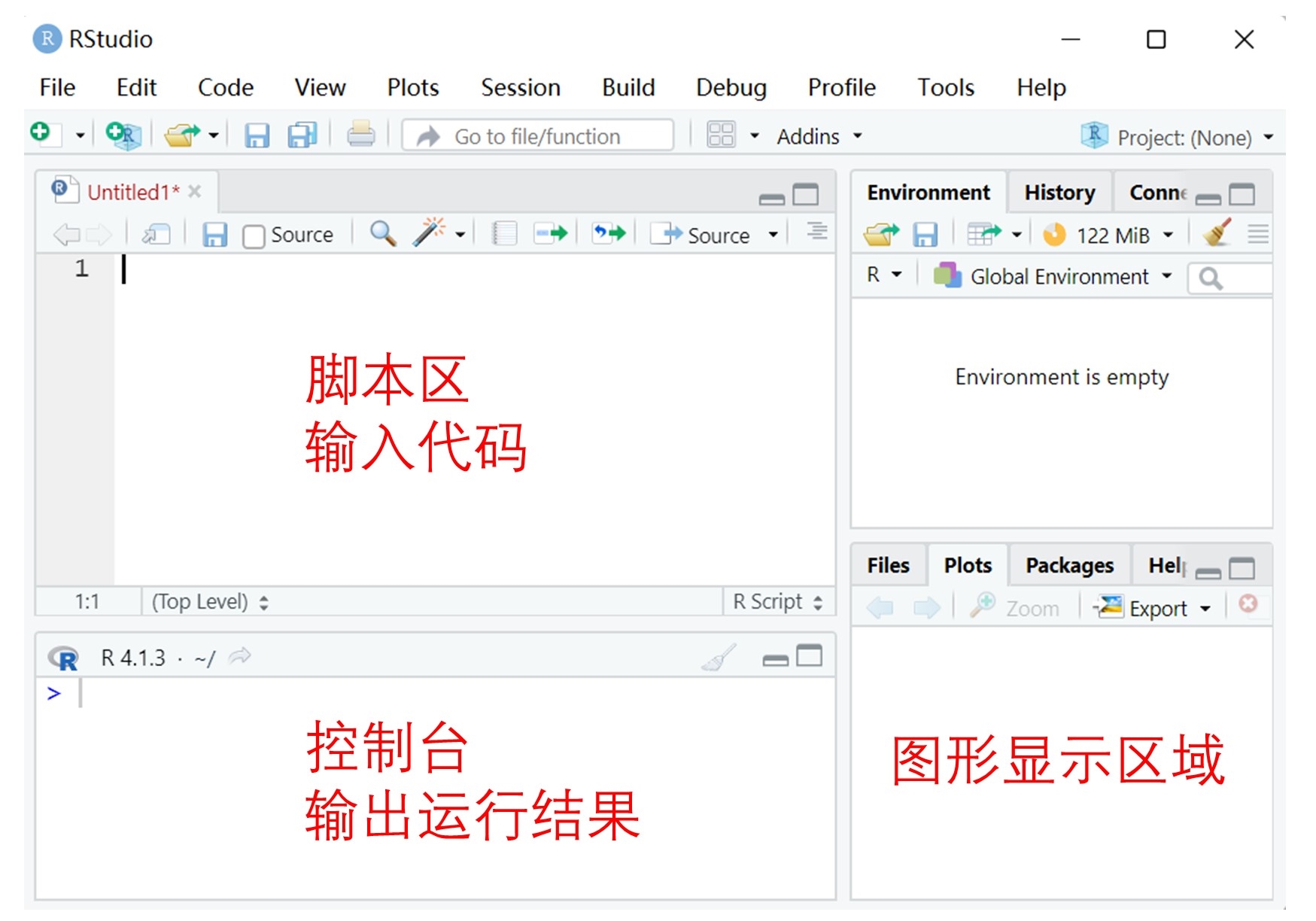The width and height of the screenshot is (1316, 921).
Task: Clear the console with the broom icon
Action: tap(719, 658)
